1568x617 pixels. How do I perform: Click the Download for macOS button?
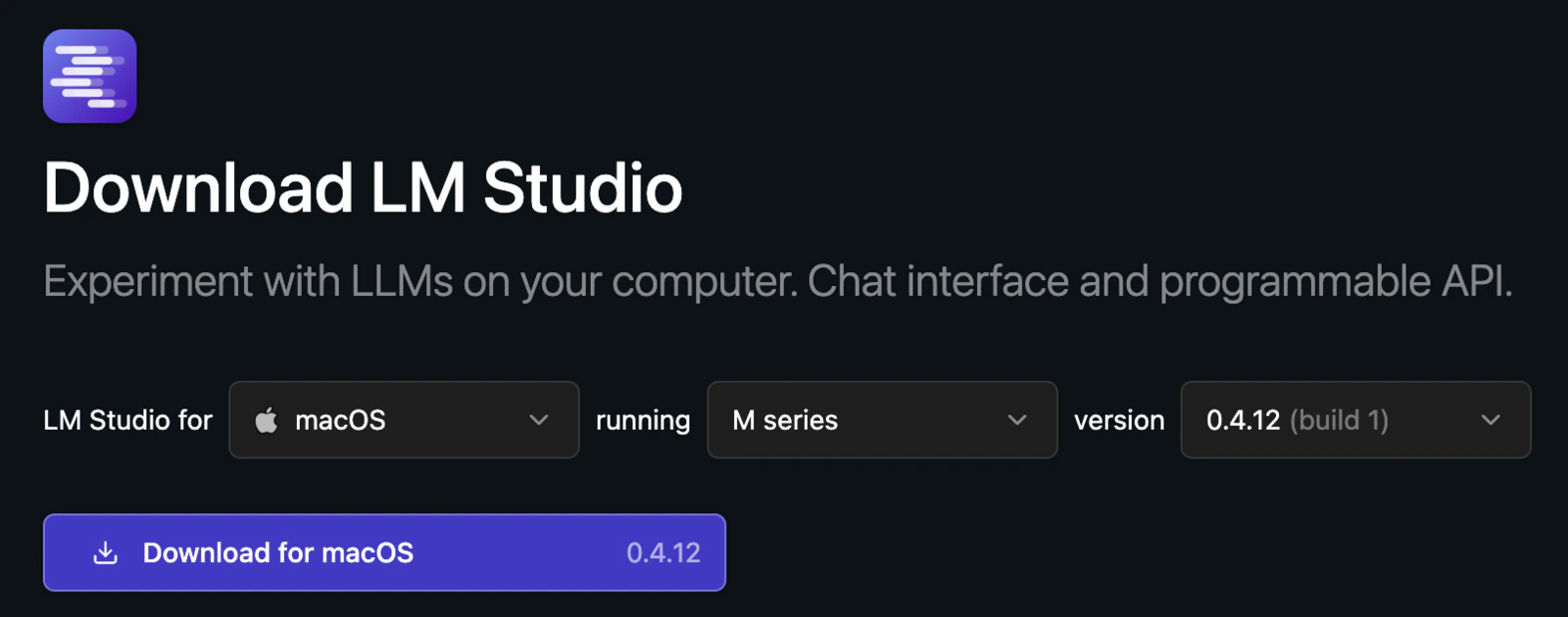pyautogui.click(x=384, y=552)
